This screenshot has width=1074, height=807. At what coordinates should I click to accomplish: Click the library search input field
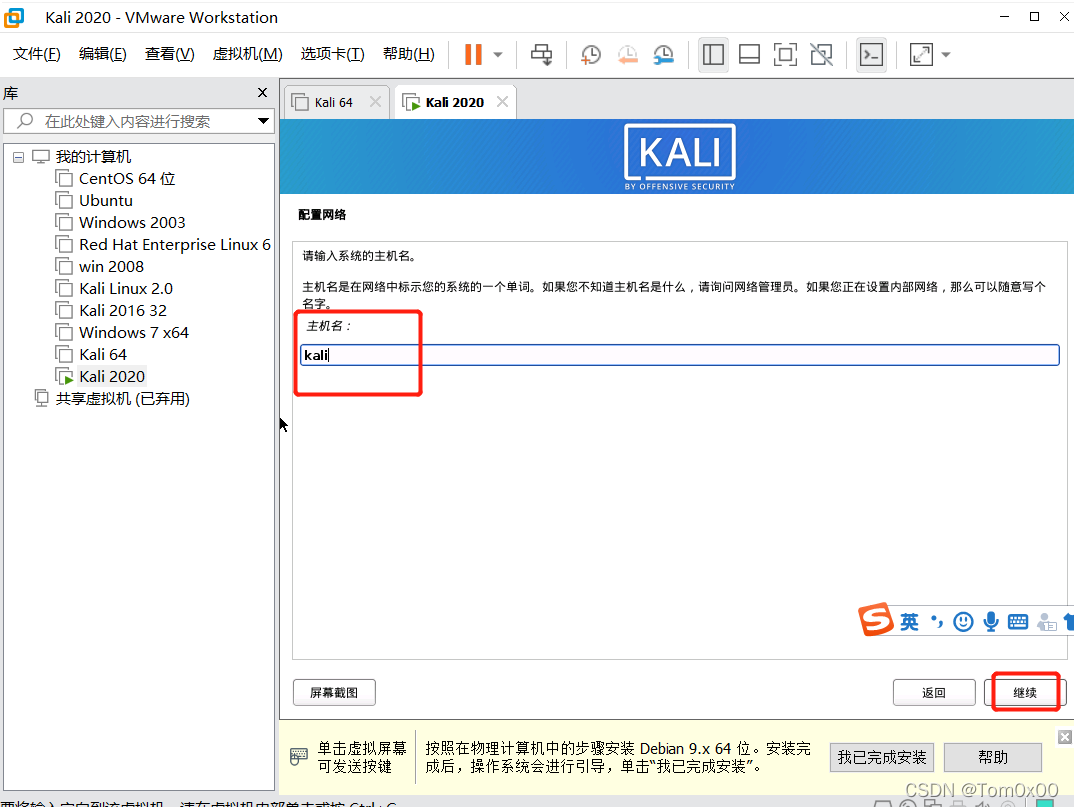coord(127,121)
